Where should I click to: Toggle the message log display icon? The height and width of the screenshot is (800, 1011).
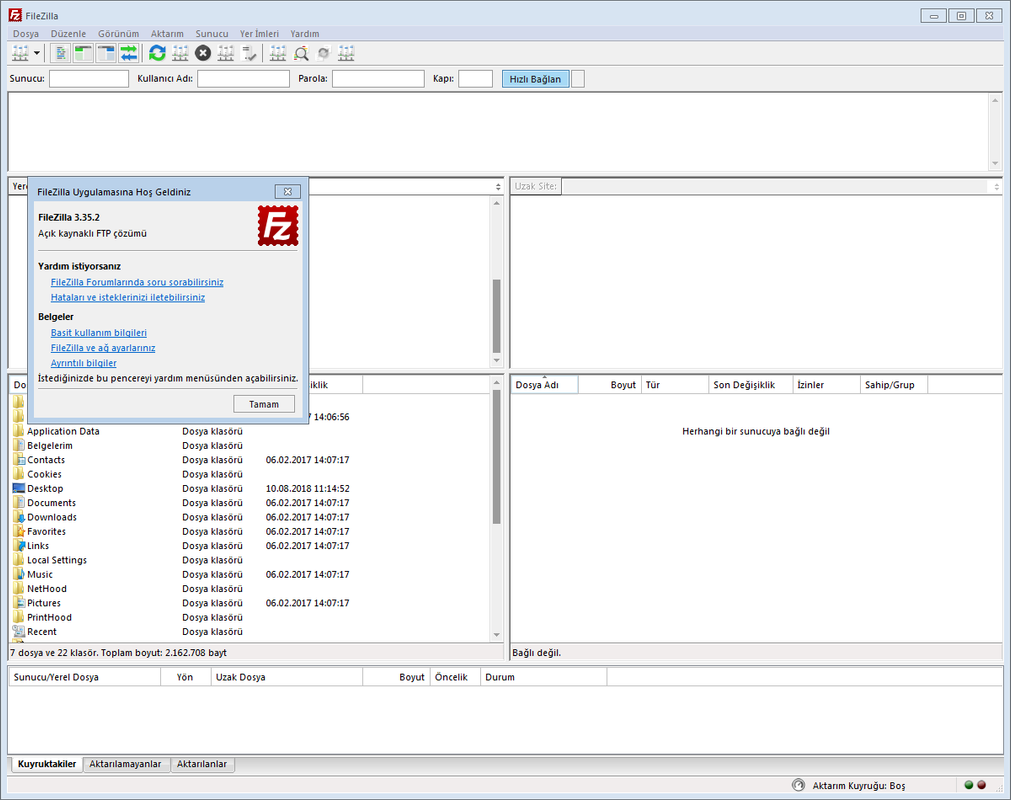click(x=61, y=54)
